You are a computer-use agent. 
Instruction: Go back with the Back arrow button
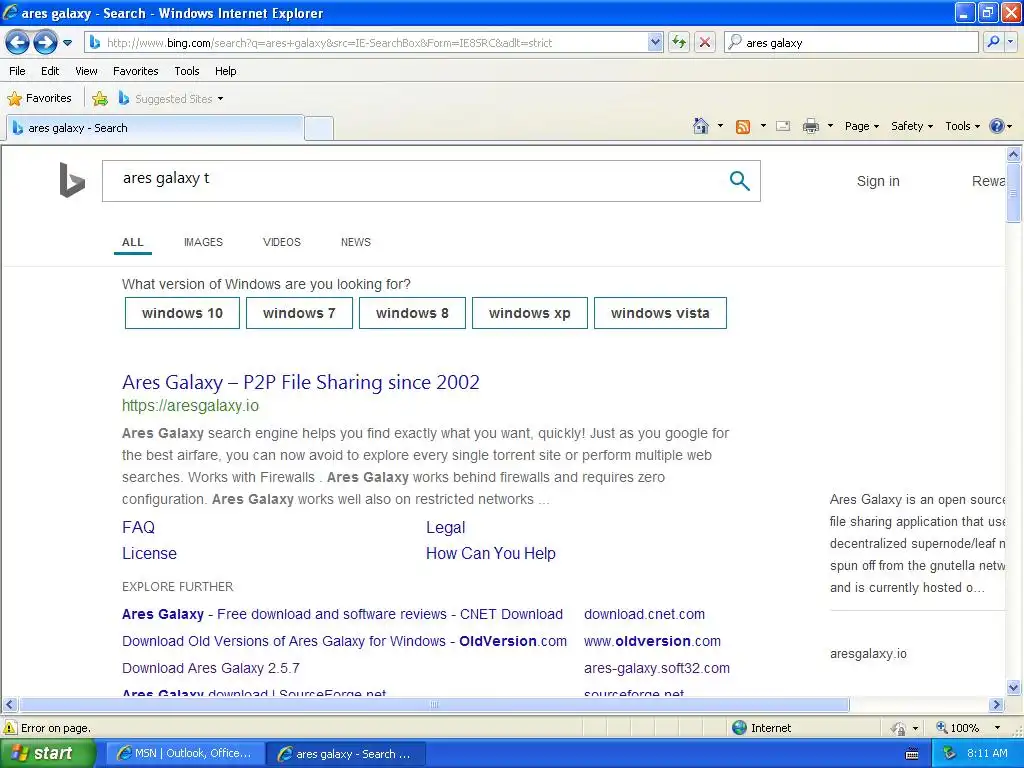[x=18, y=42]
